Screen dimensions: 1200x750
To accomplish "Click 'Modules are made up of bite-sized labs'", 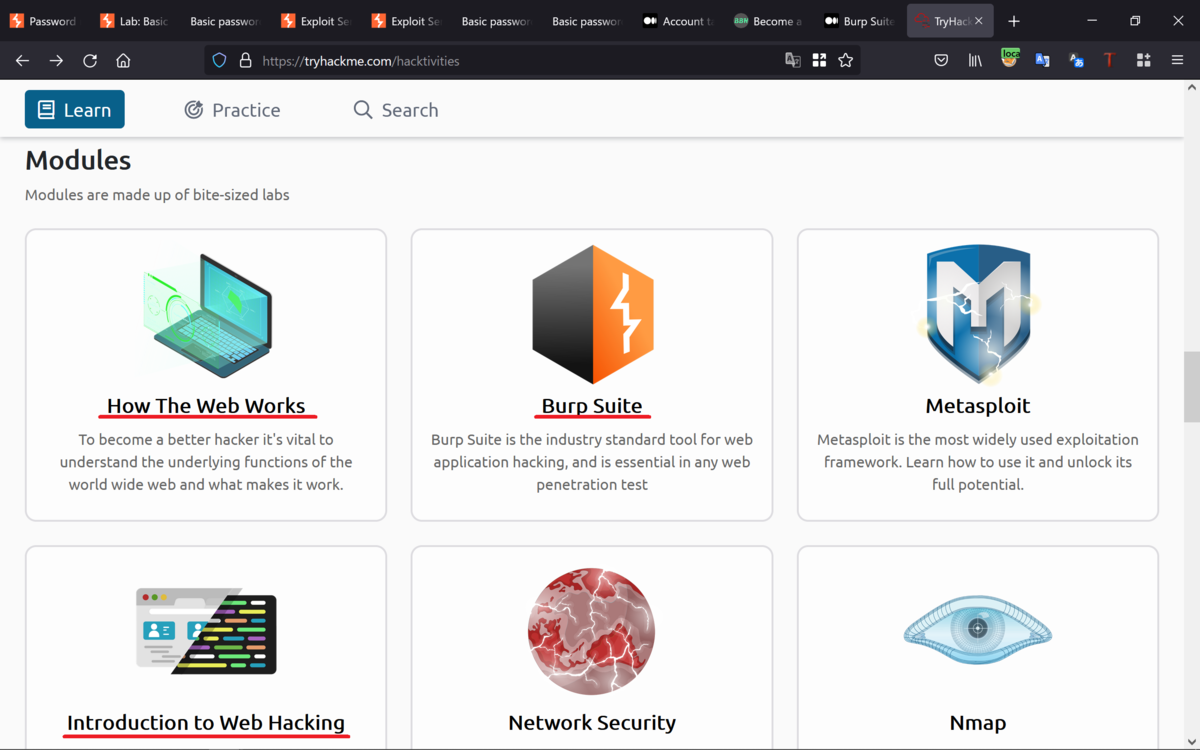I will (x=157, y=195).
